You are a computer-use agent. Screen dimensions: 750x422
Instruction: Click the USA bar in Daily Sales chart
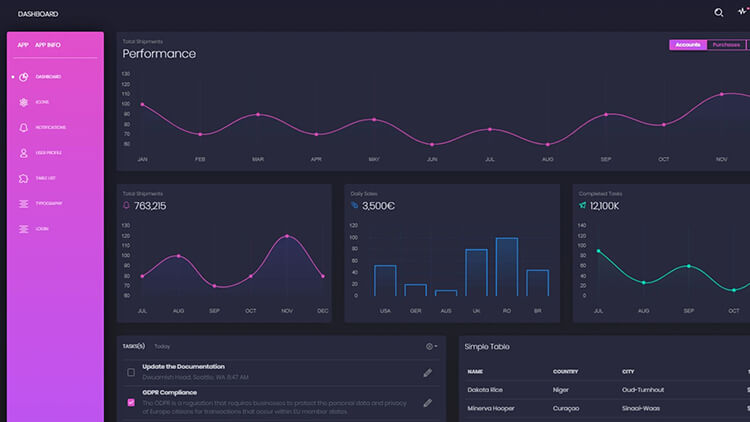coord(385,280)
